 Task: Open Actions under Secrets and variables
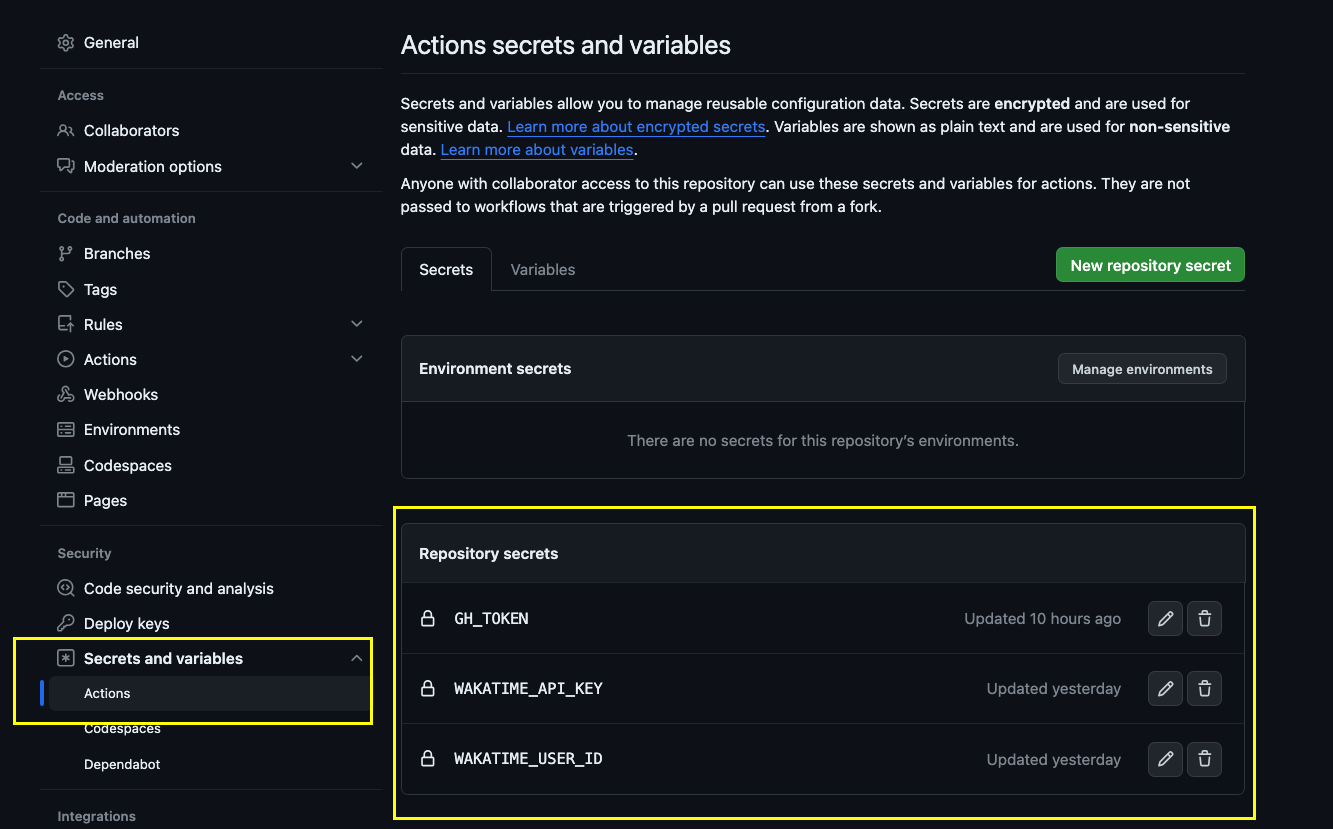(107, 693)
